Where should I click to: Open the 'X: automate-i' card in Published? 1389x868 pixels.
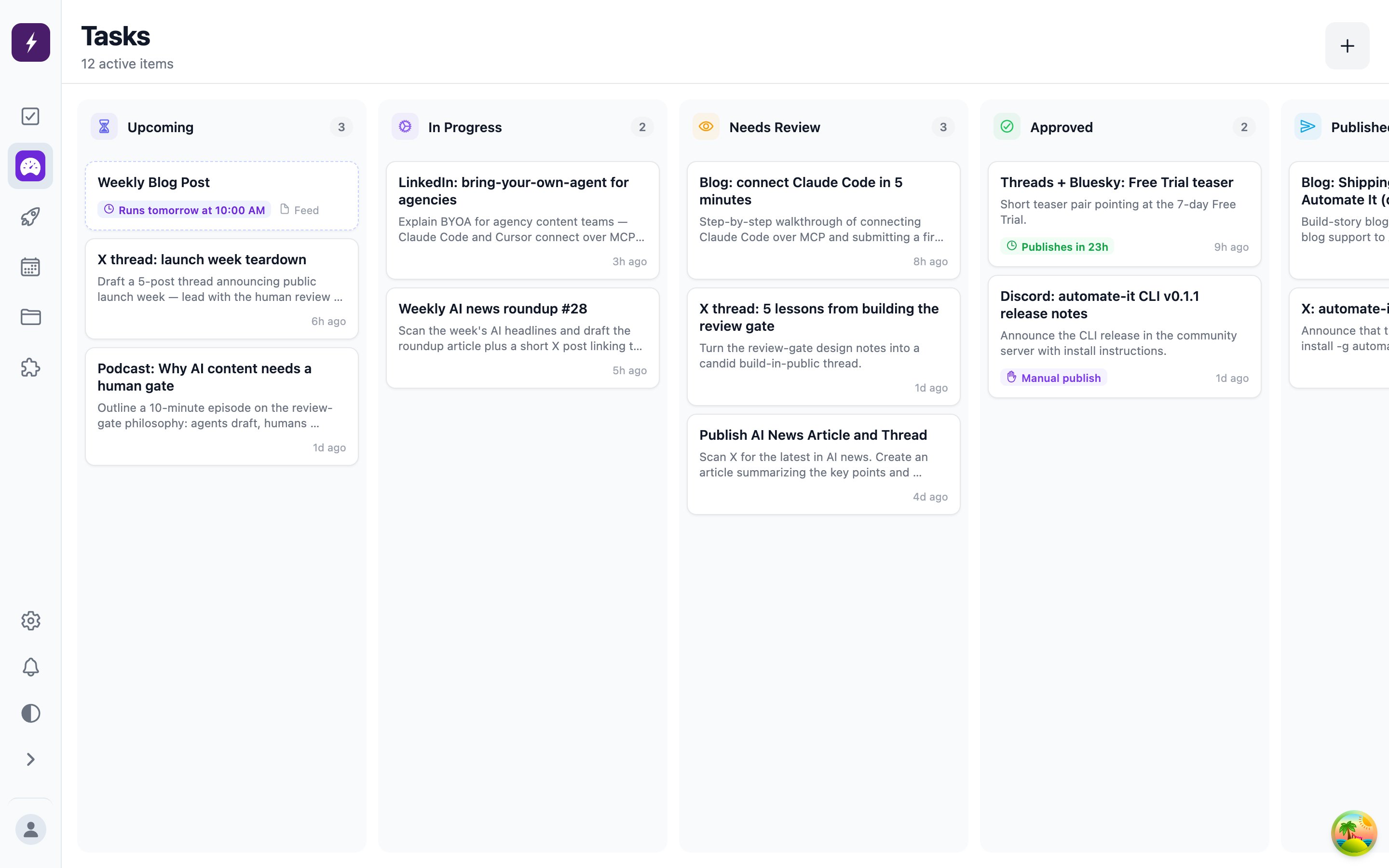click(1338, 338)
